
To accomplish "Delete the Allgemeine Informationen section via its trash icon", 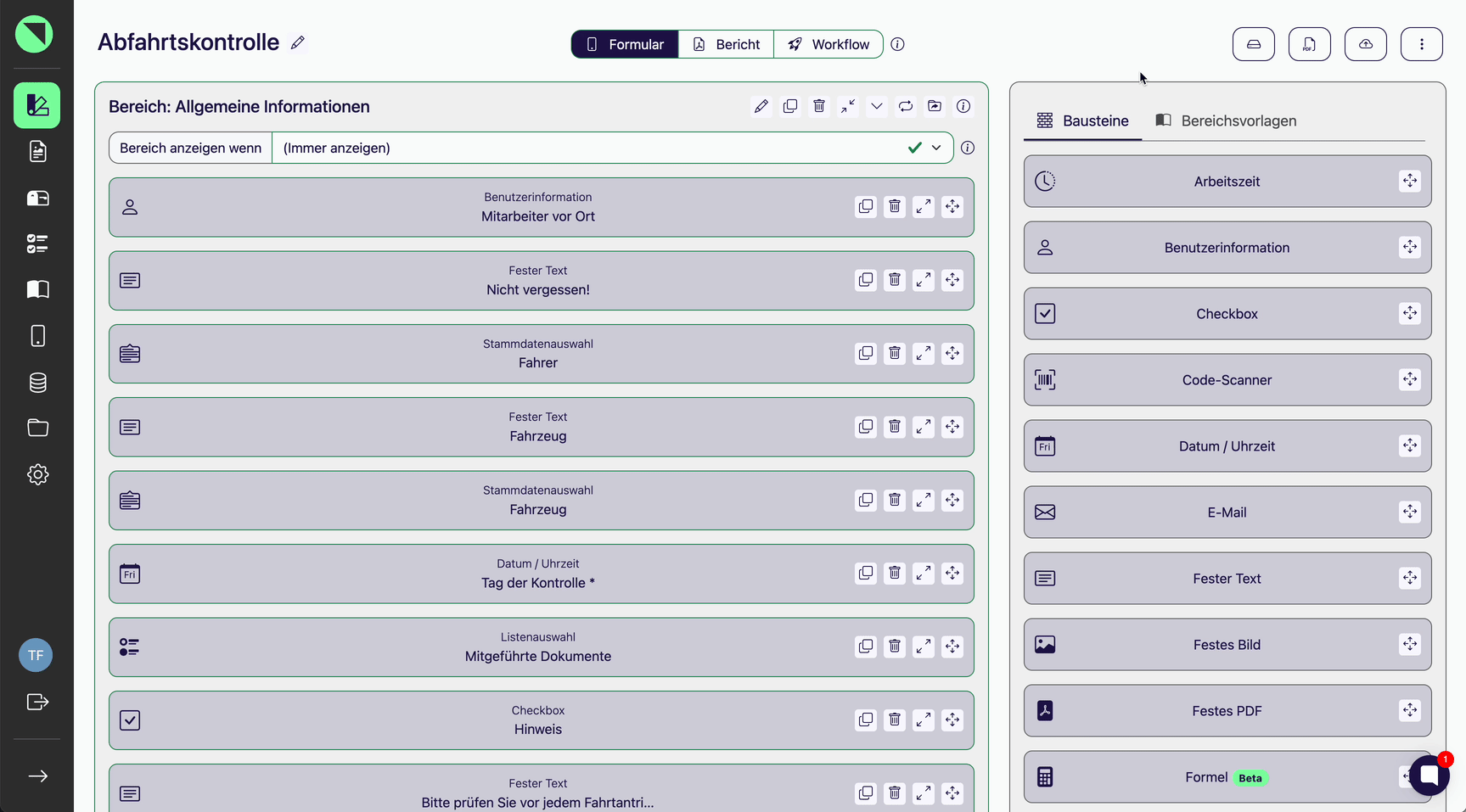I will (819, 106).
